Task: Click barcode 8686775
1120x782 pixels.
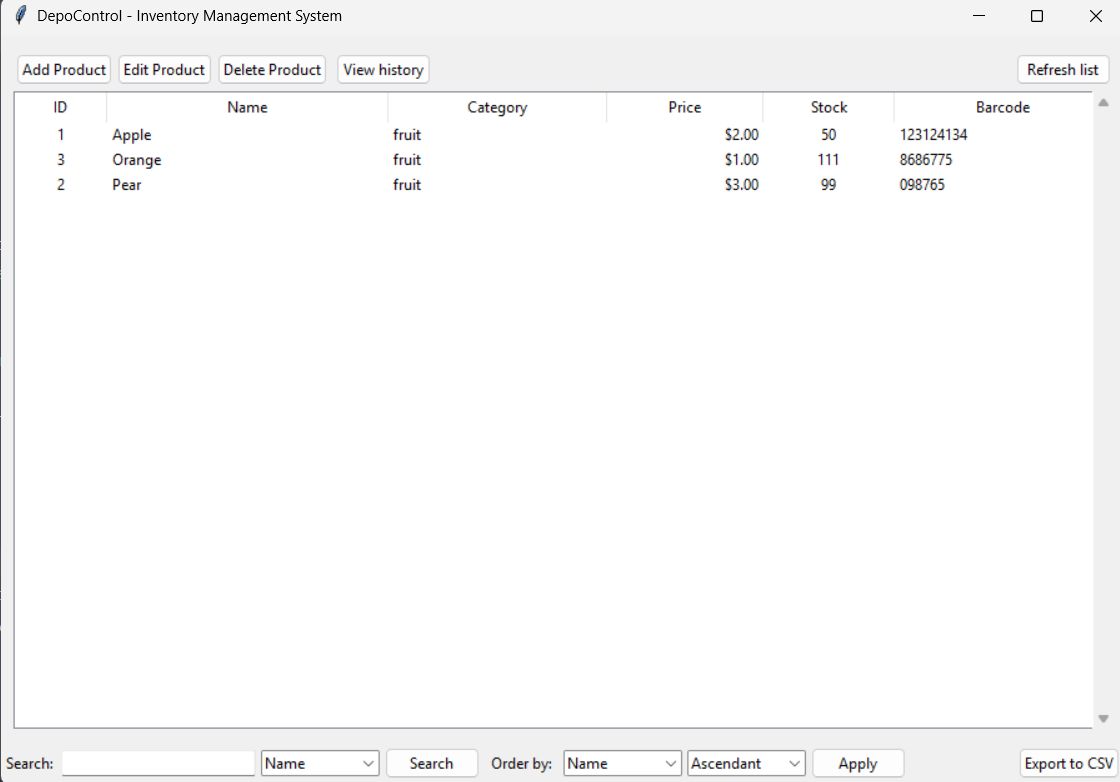Action: point(926,159)
